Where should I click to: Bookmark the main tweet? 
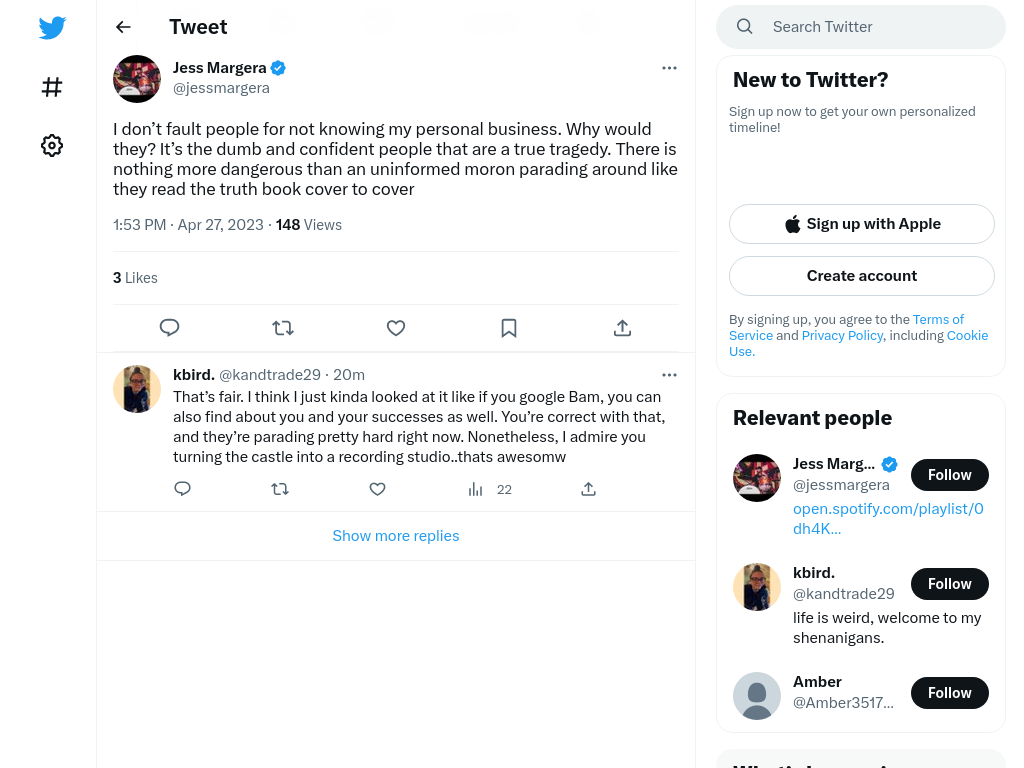click(x=509, y=327)
